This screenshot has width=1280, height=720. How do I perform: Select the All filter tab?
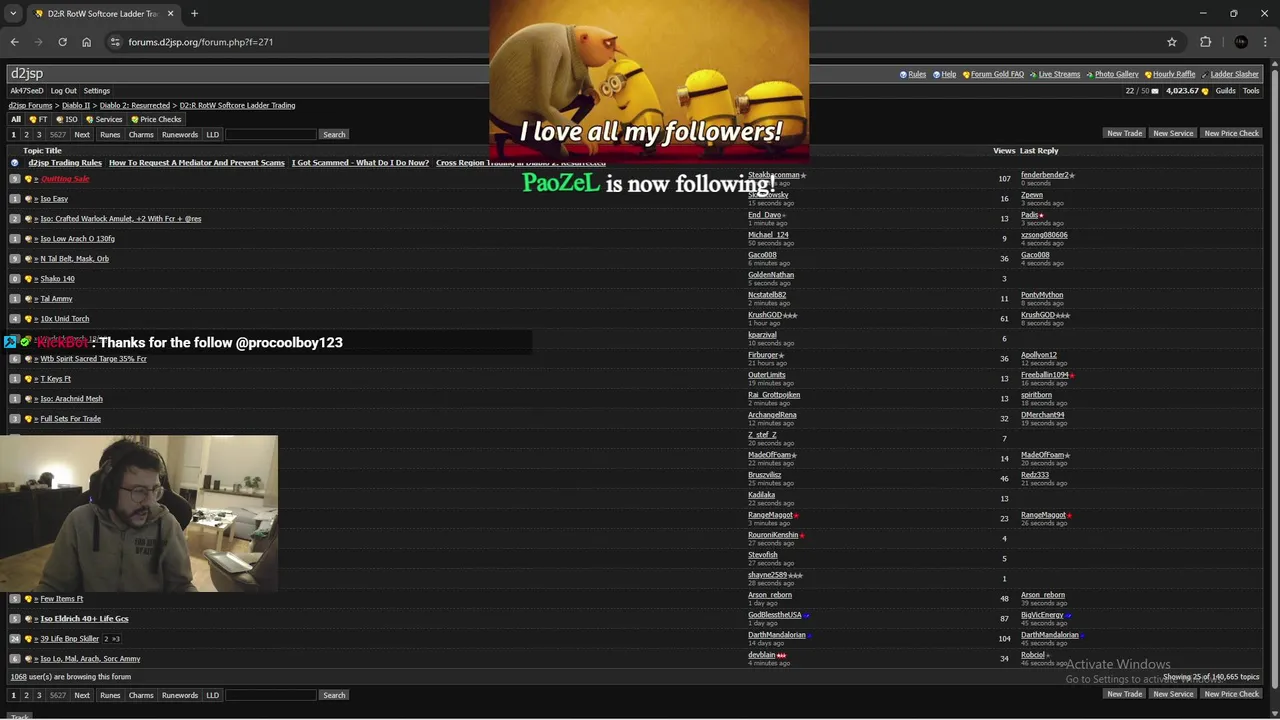pyautogui.click(x=16, y=119)
